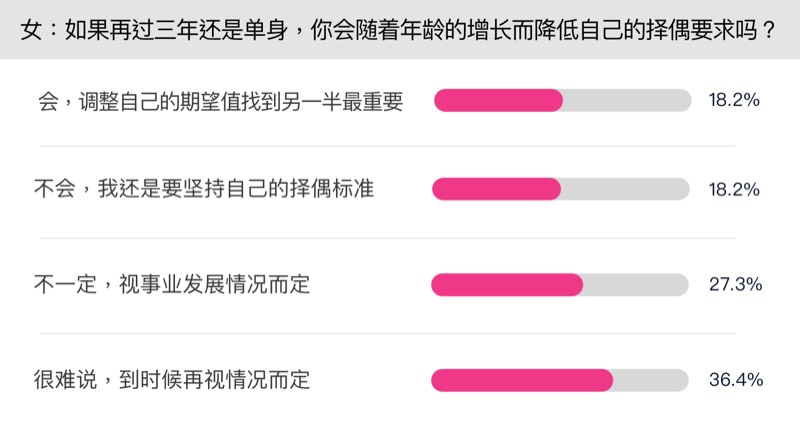Click pink filled bar for "不一定" option
Viewport: 800px width, 440px height.
[507, 285]
